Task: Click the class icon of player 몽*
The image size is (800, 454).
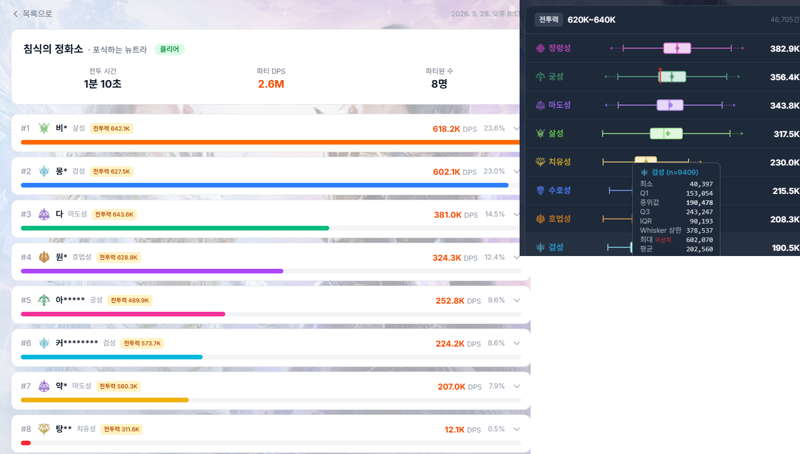Action: coord(44,171)
